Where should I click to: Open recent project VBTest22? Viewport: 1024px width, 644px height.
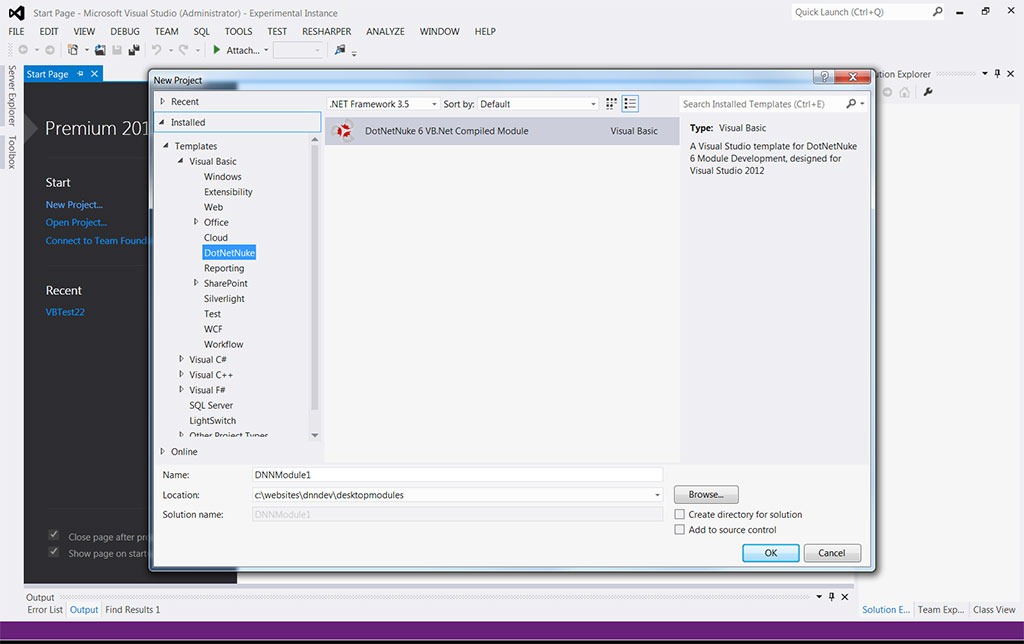click(x=65, y=312)
